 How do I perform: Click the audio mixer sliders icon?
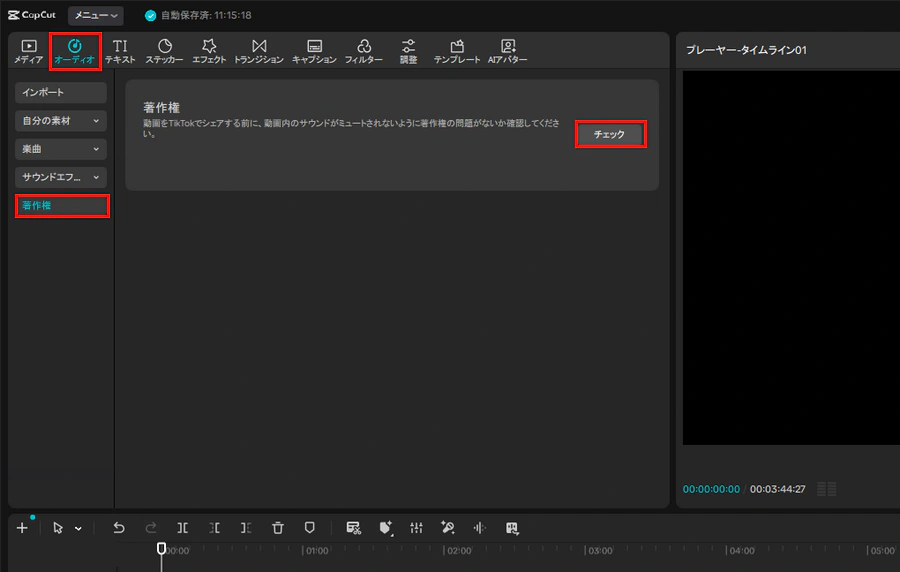click(417, 528)
